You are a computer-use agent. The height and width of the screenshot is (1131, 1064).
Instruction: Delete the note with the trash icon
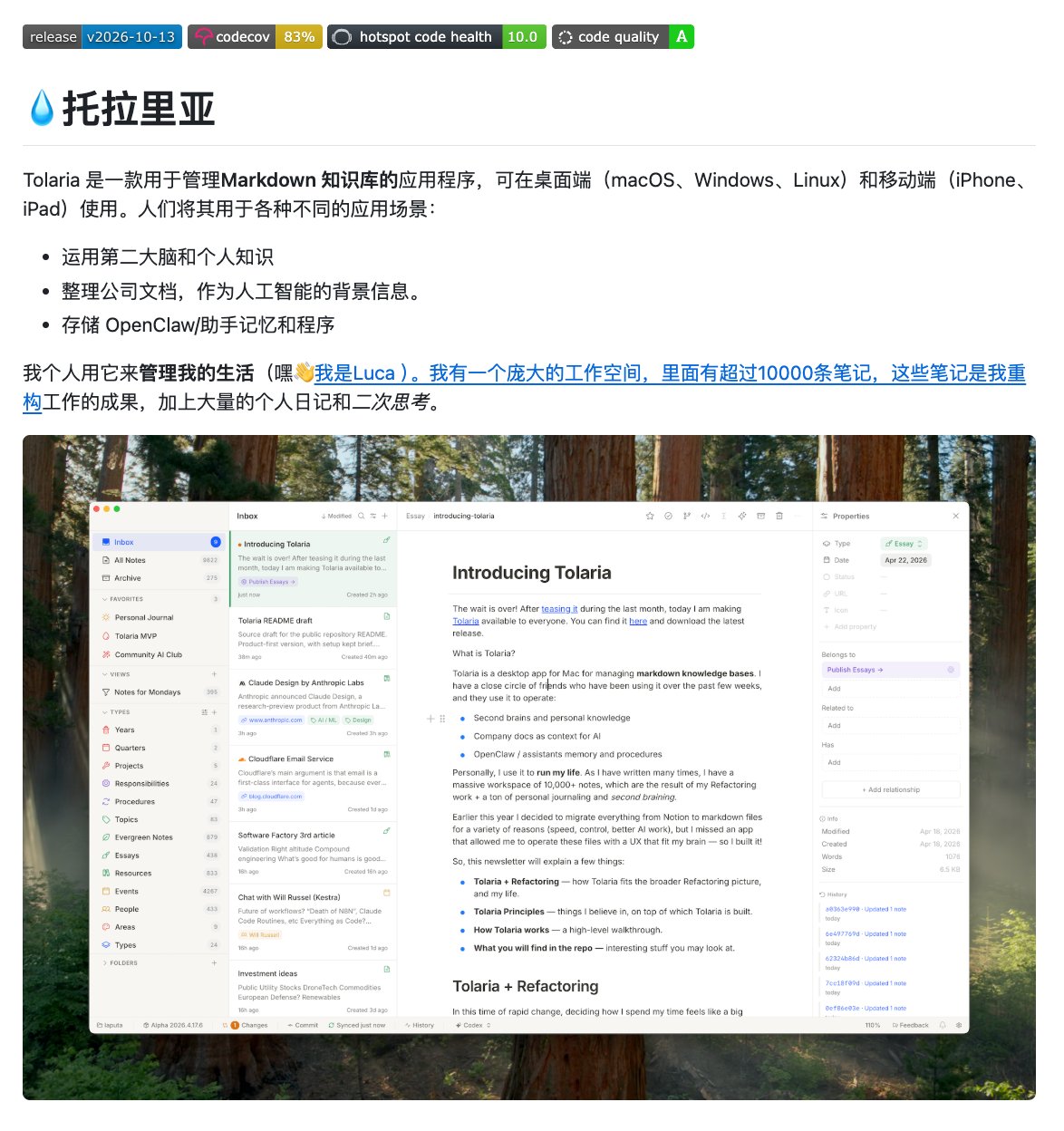click(x=779, y=516)
